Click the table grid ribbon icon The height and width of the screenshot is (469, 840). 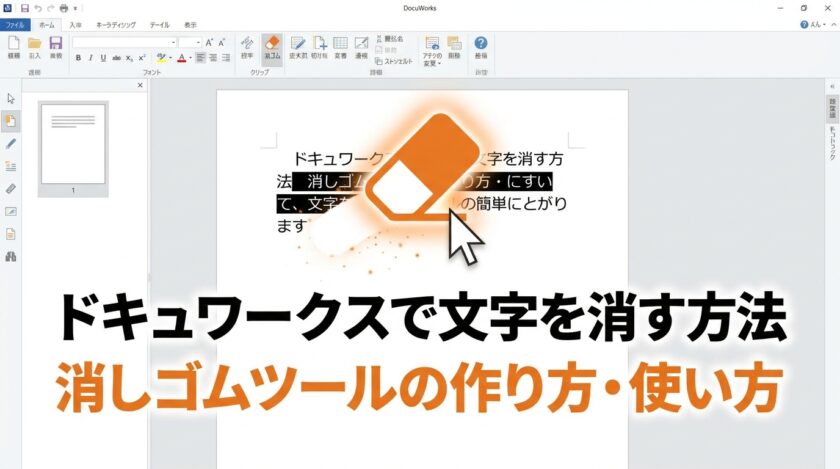[x=340, y=48]
